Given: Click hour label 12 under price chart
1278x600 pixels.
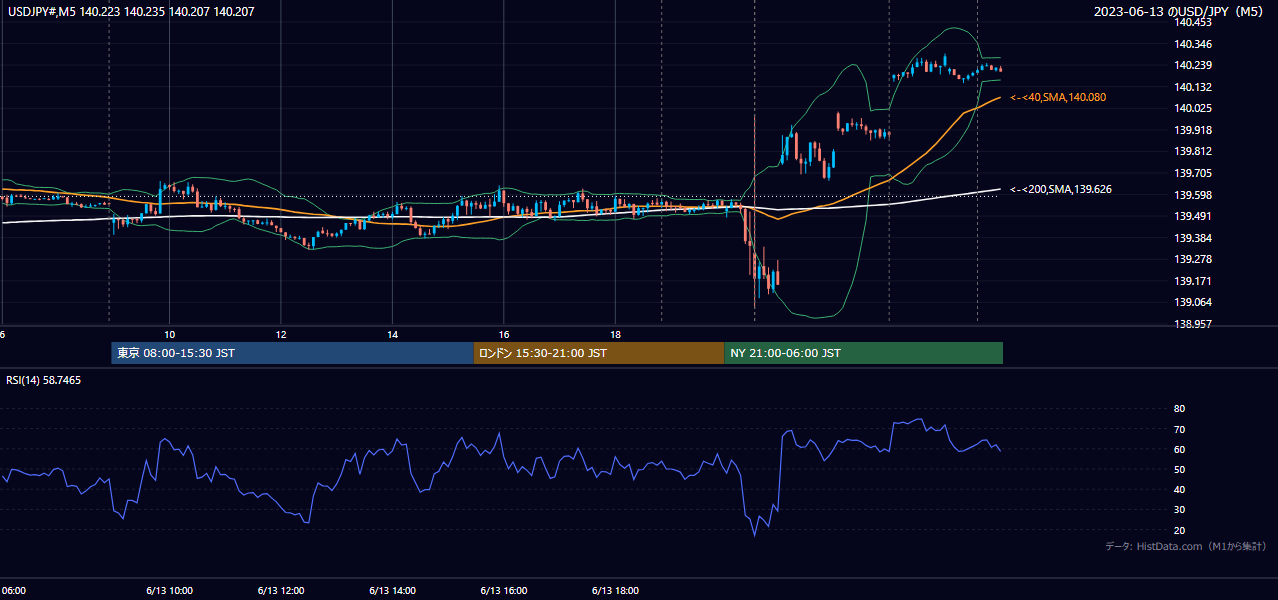Looking at the screenshot, I should pyautogui.click(x=281, y=334).
